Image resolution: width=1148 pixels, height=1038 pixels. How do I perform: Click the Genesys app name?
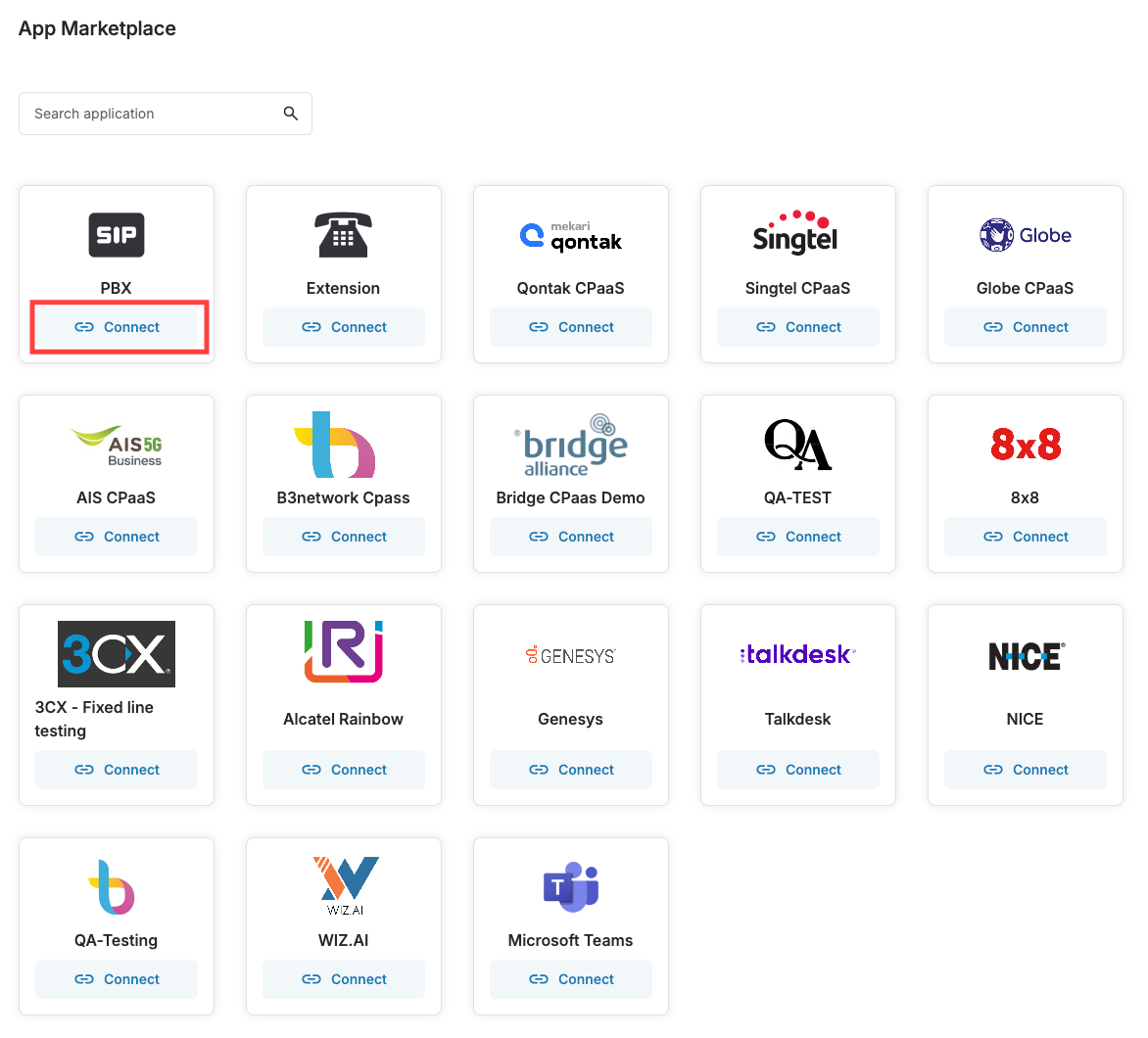click(571, 719)
